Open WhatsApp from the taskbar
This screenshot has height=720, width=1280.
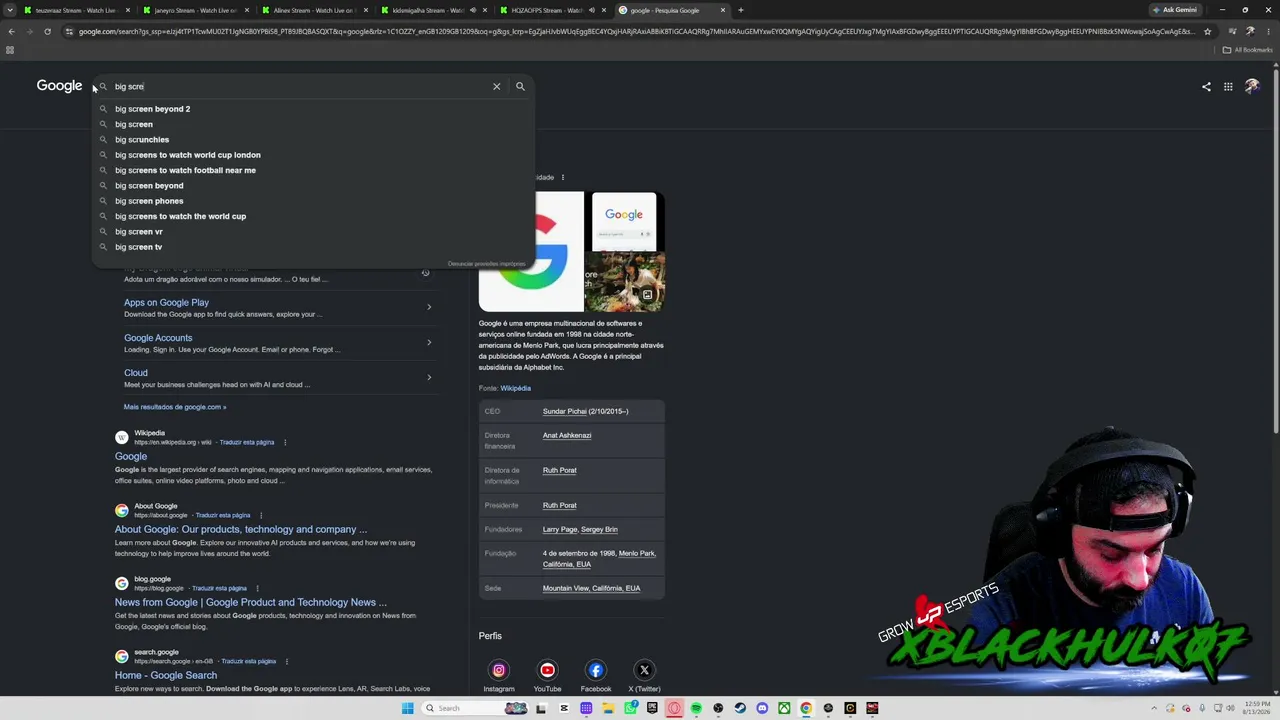[x=630, y=708]
